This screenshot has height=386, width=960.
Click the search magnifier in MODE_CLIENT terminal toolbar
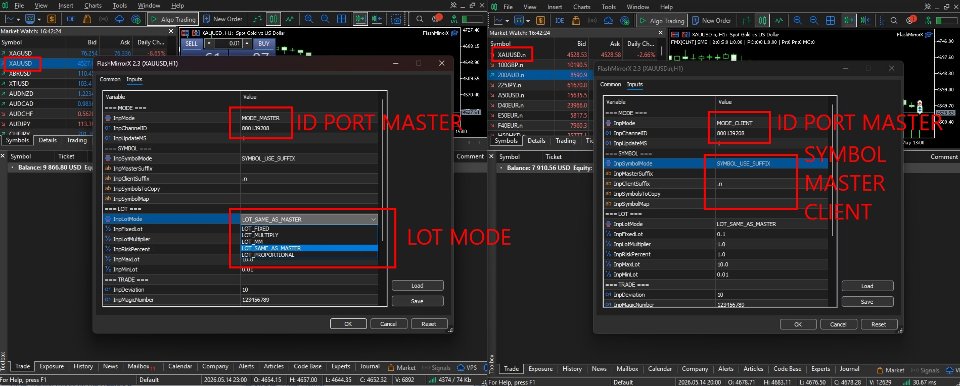(x=894, y=20)
